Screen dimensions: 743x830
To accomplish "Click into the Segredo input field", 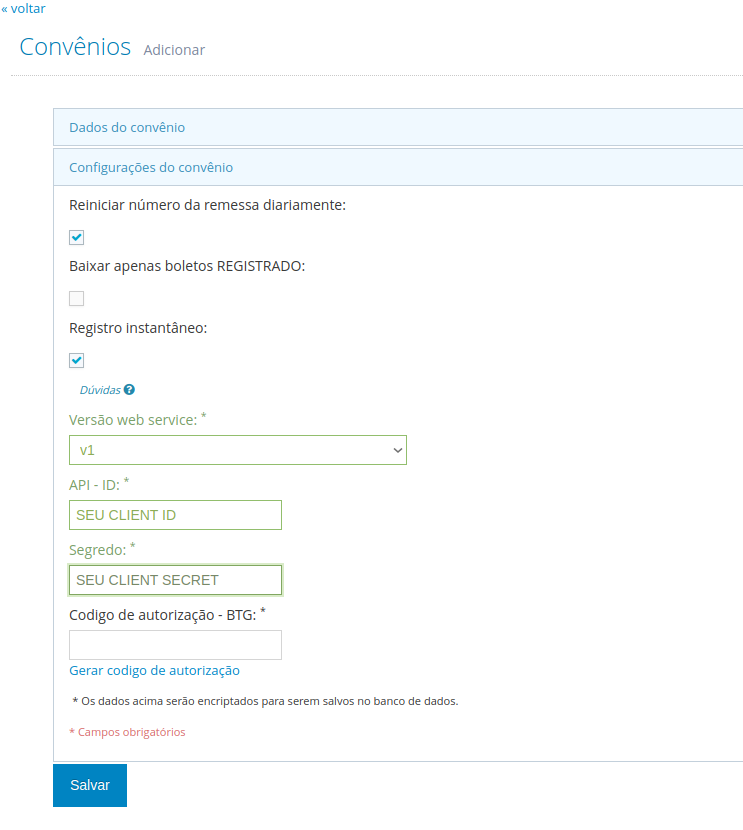I will coord(175,580).
